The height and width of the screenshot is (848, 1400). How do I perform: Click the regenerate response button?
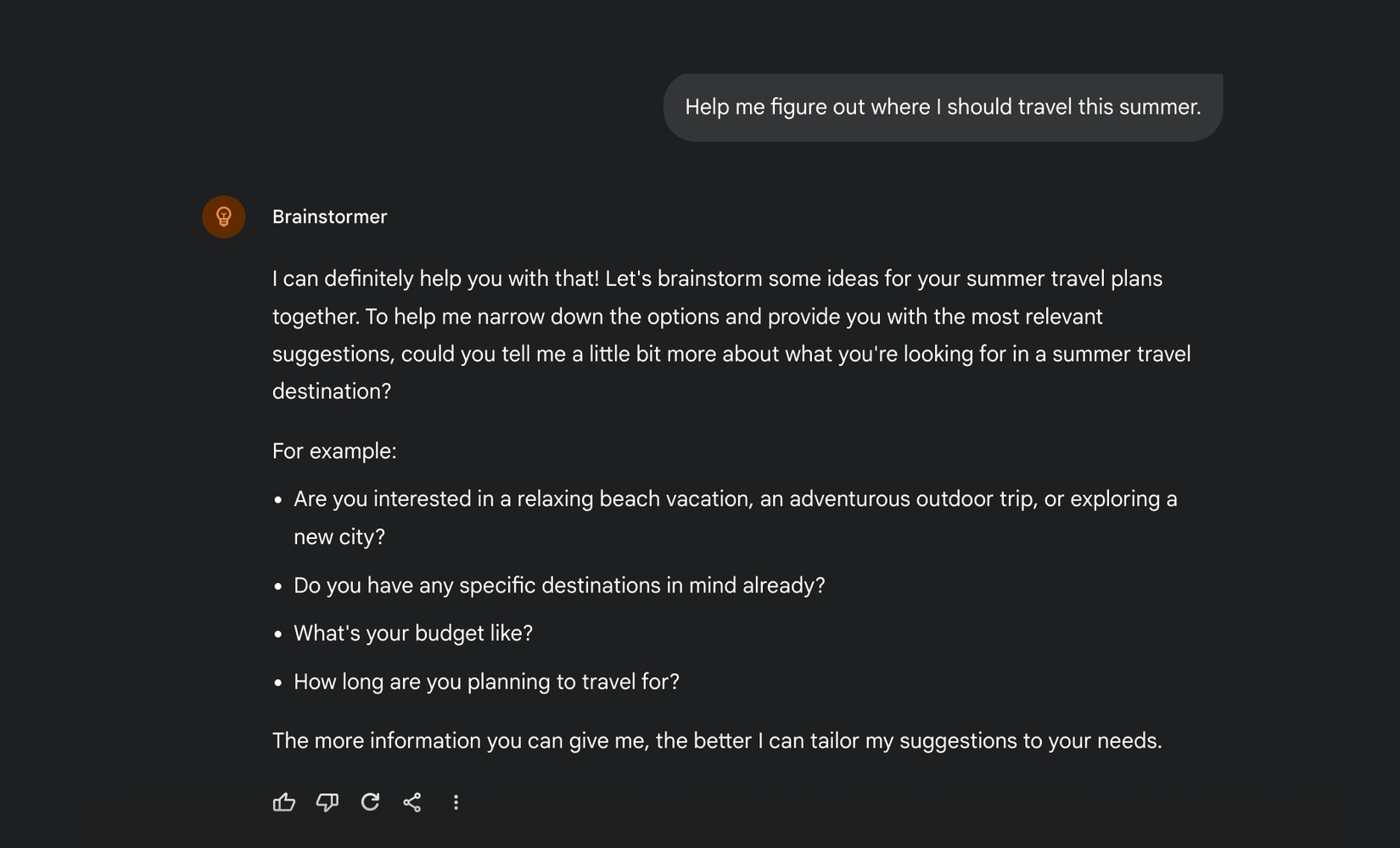point(371,802)
